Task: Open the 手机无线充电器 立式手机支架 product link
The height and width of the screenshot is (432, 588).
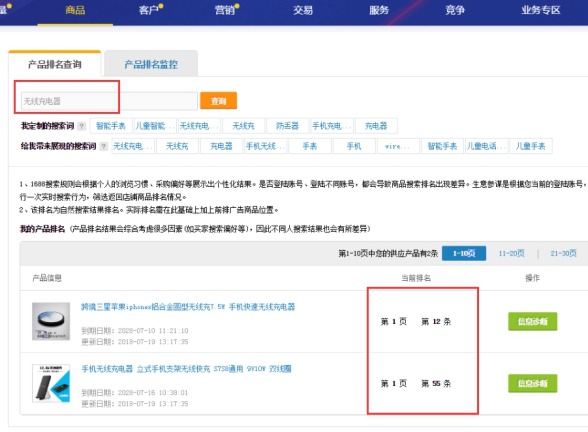Action: point(186,369)
